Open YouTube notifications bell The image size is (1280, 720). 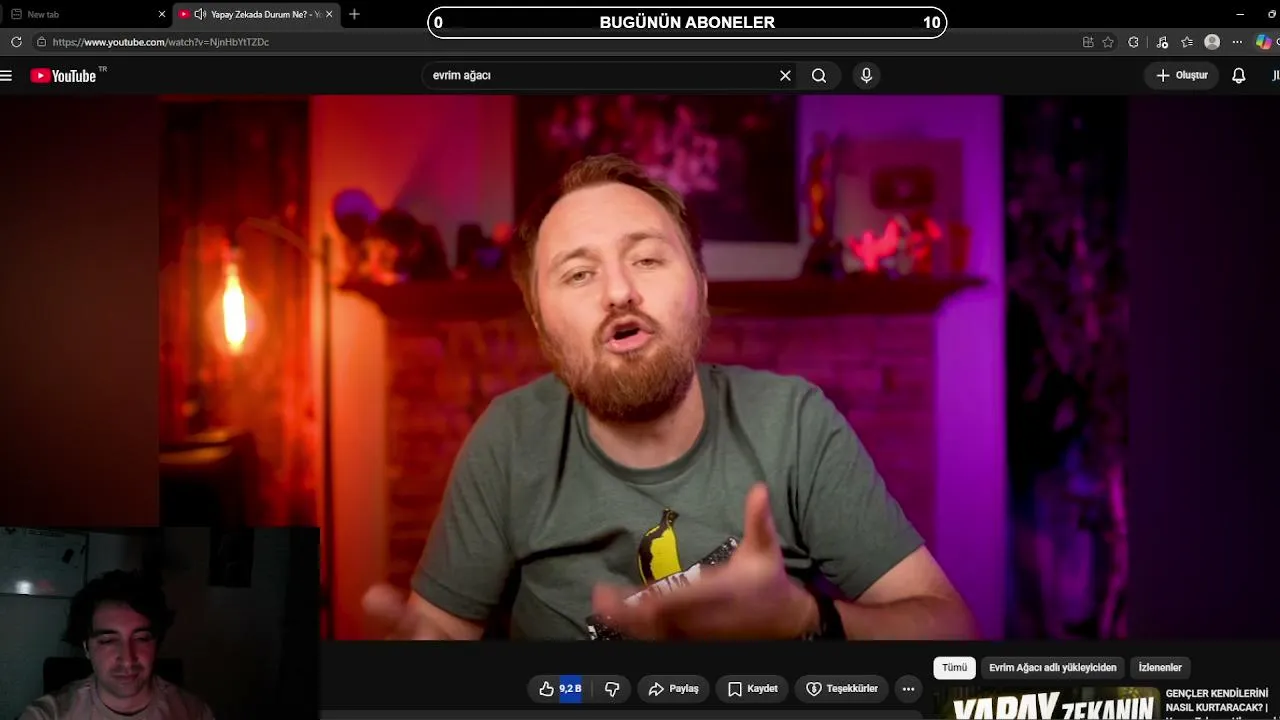click(x=1238, y=76)
